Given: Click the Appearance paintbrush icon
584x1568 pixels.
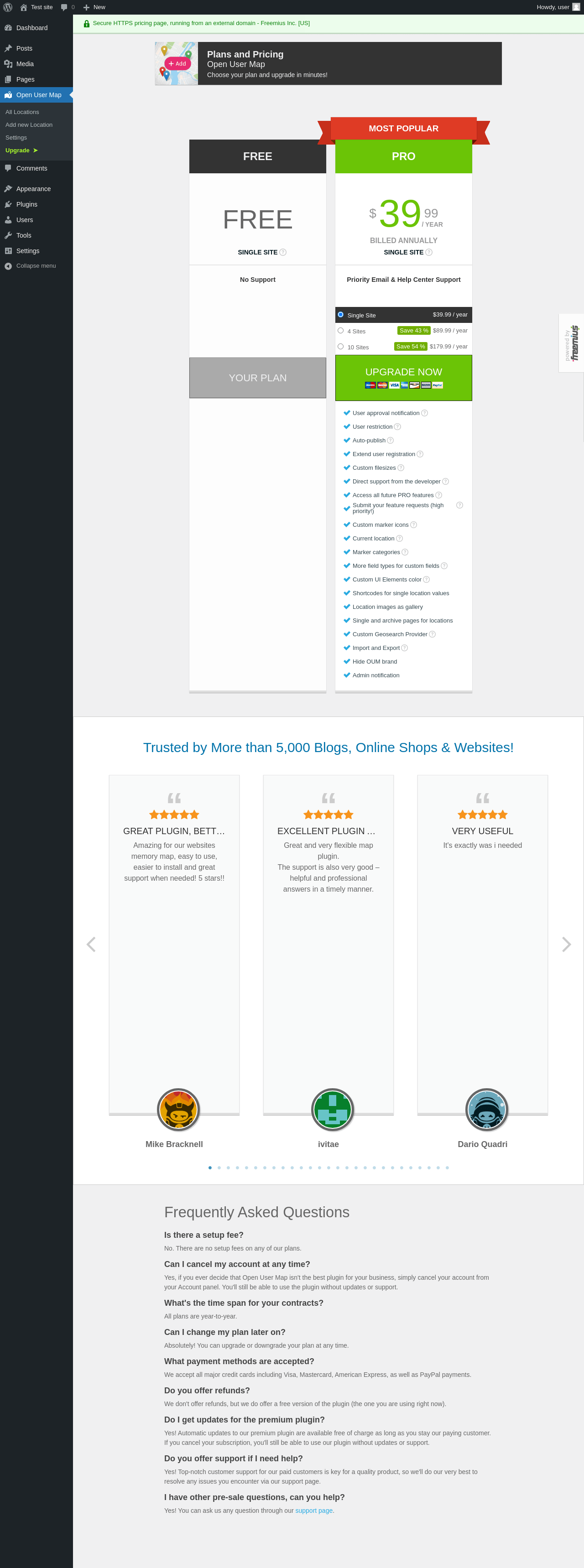Looking at the screenshot, I should 8,189.
